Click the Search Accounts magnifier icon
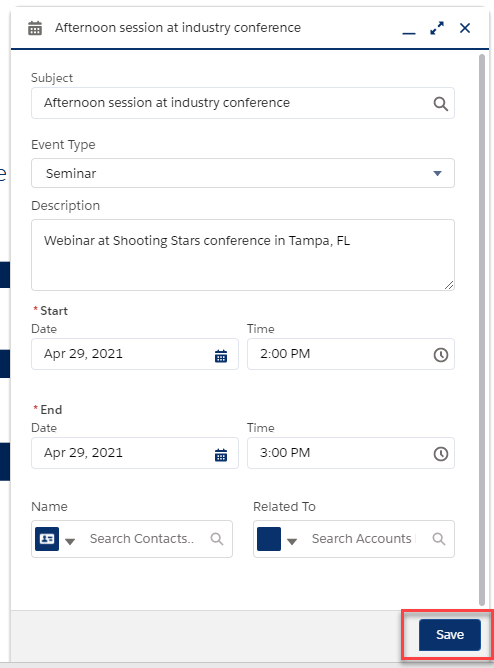Viewport: 494px width, 668px height. tap(439, 539)
